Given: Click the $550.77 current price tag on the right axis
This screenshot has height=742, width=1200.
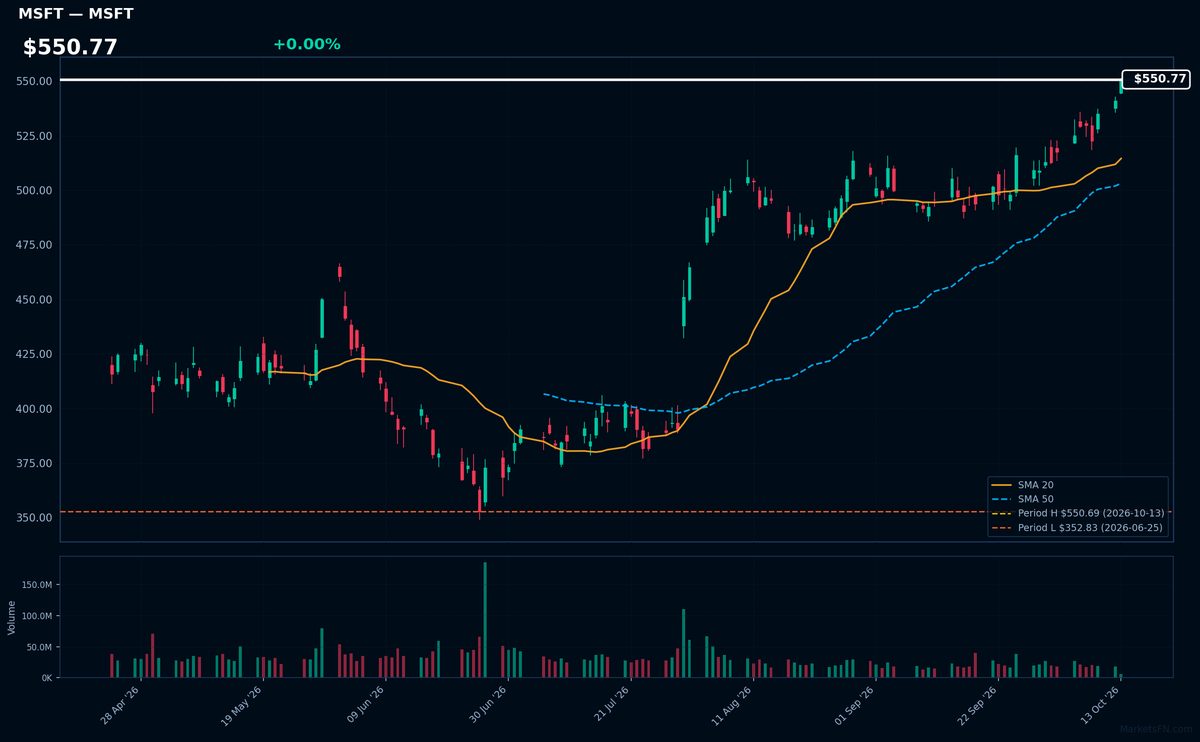Looking at the screenshot, I should (x=1156, y=79).
